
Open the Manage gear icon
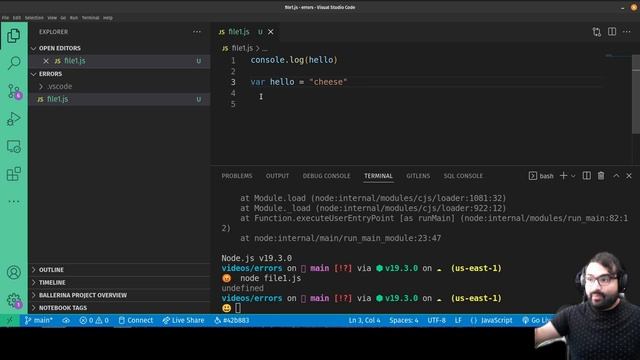(x=14, y=300)
